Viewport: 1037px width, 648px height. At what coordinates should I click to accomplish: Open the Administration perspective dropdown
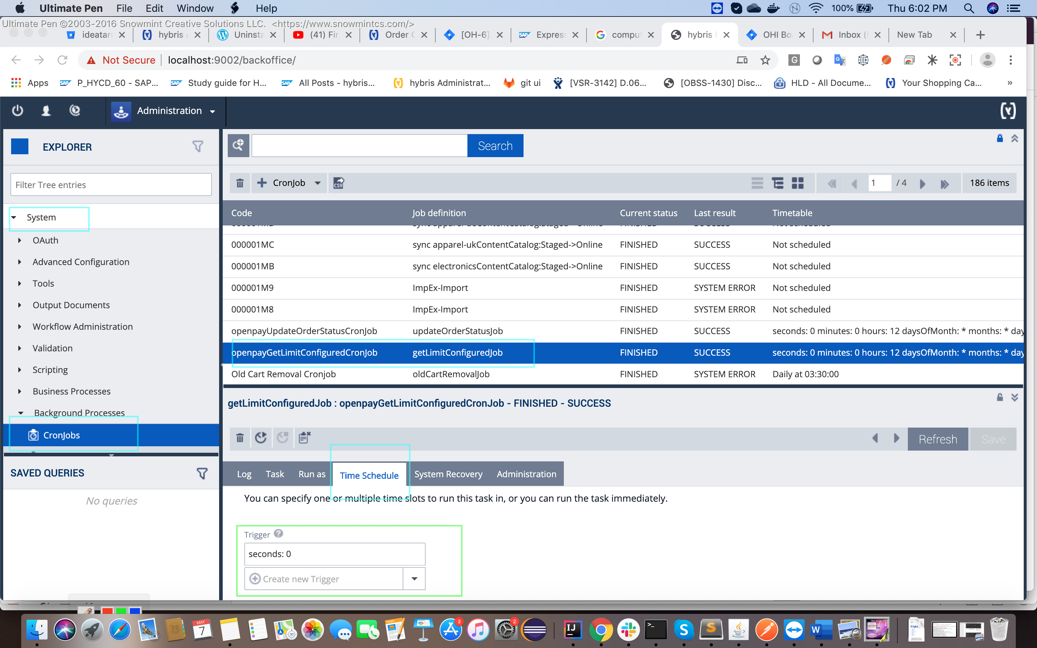[x=212, y=111]
